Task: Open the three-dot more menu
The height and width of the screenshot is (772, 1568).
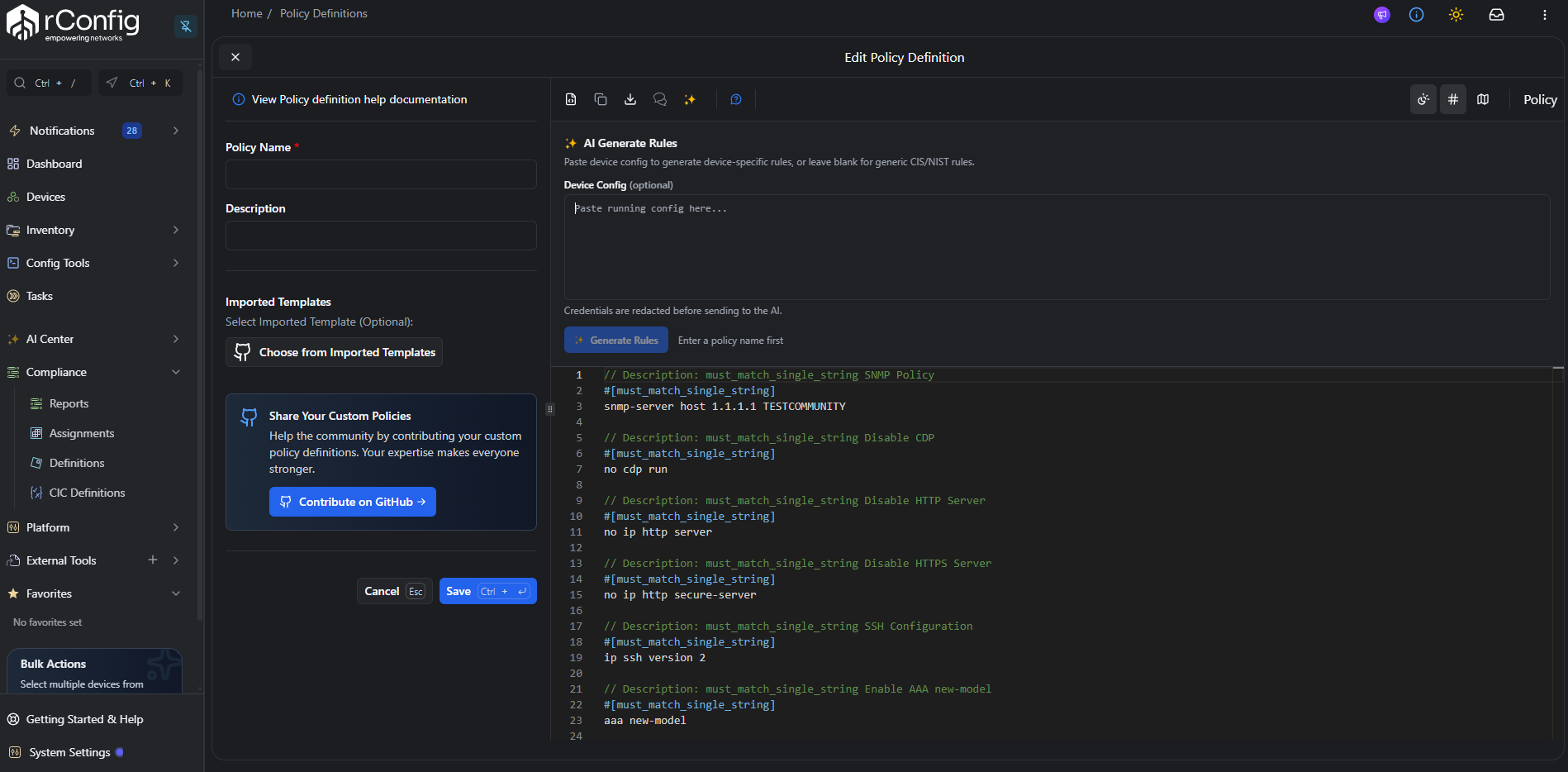Action: 1544,15
